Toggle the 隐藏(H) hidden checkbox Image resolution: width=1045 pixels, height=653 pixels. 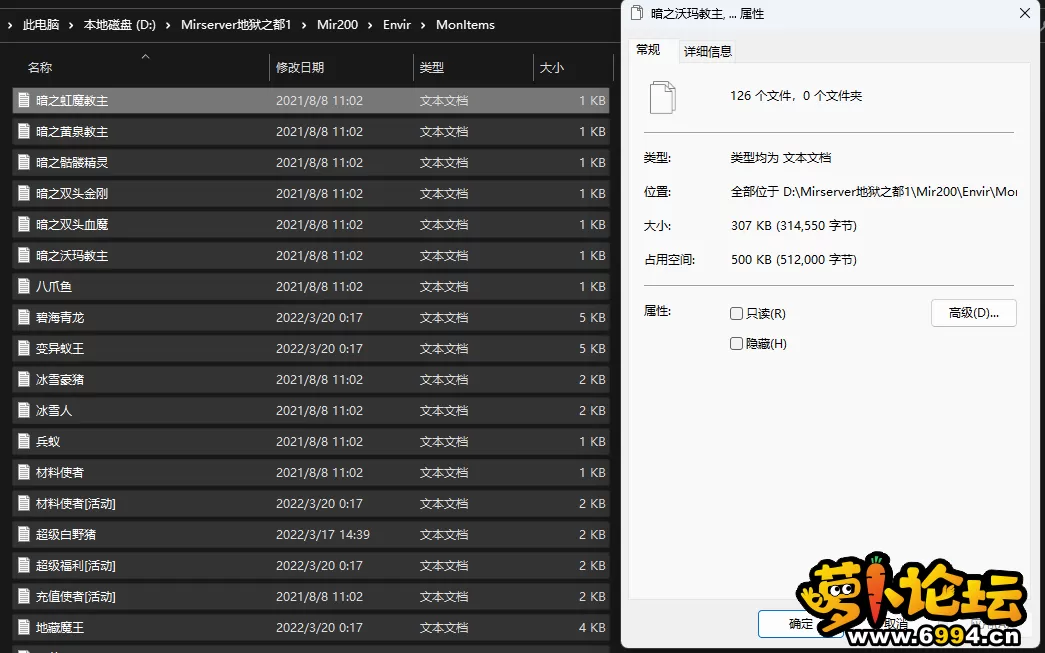click(737, 344)
